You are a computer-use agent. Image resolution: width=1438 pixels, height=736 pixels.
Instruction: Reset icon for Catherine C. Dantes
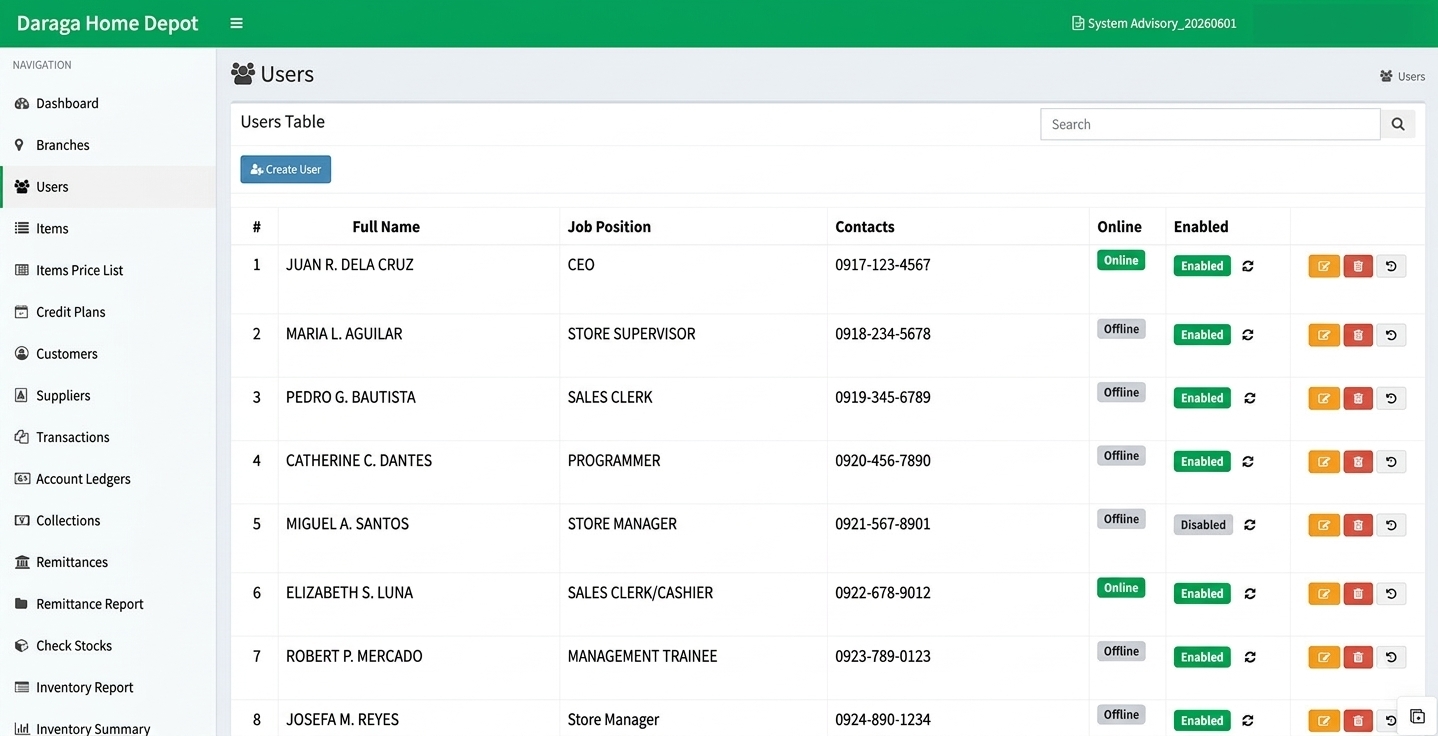point(1391,462)
